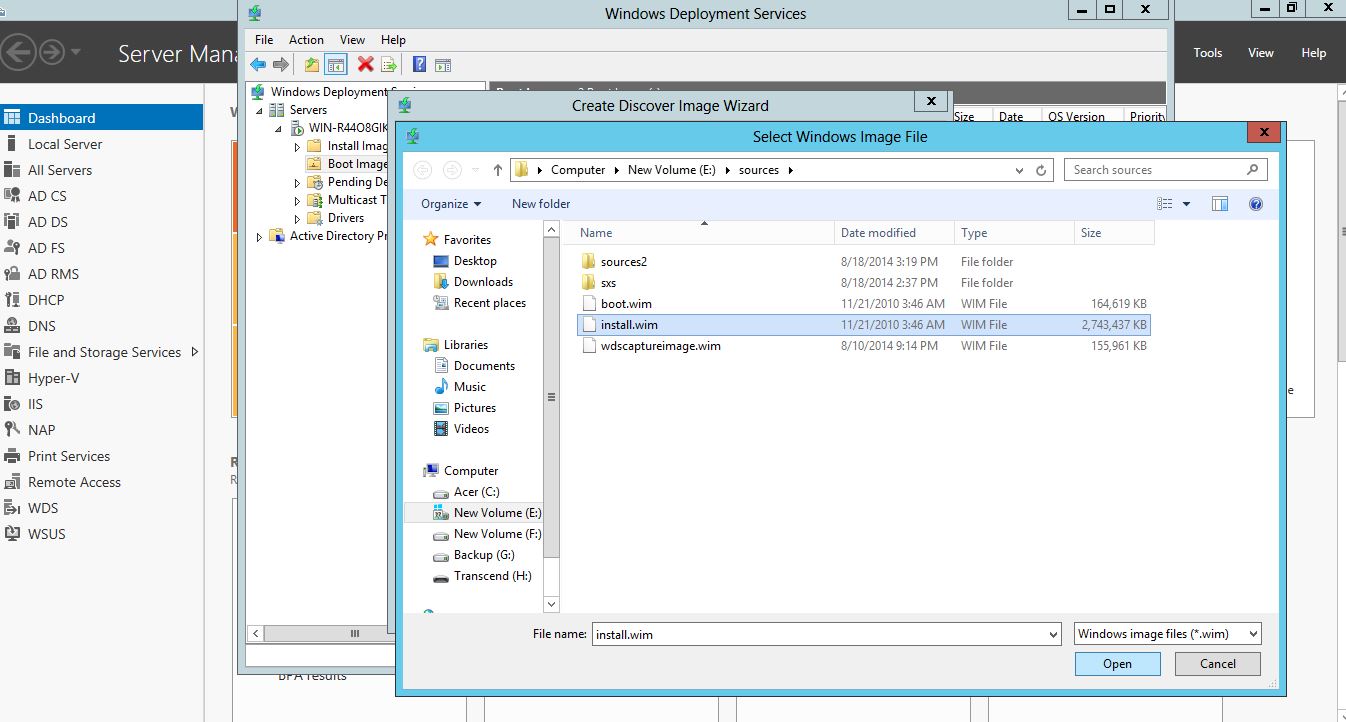Open Server Manager Tools menu
This screenshot has width=1346, height=722.
point(1208,53)
